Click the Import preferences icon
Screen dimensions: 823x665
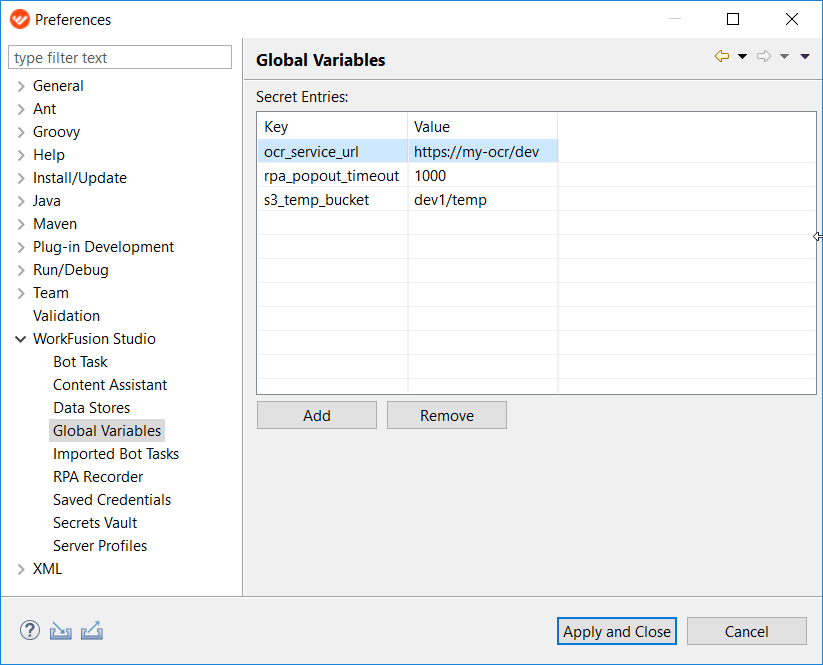click(60, 630)
